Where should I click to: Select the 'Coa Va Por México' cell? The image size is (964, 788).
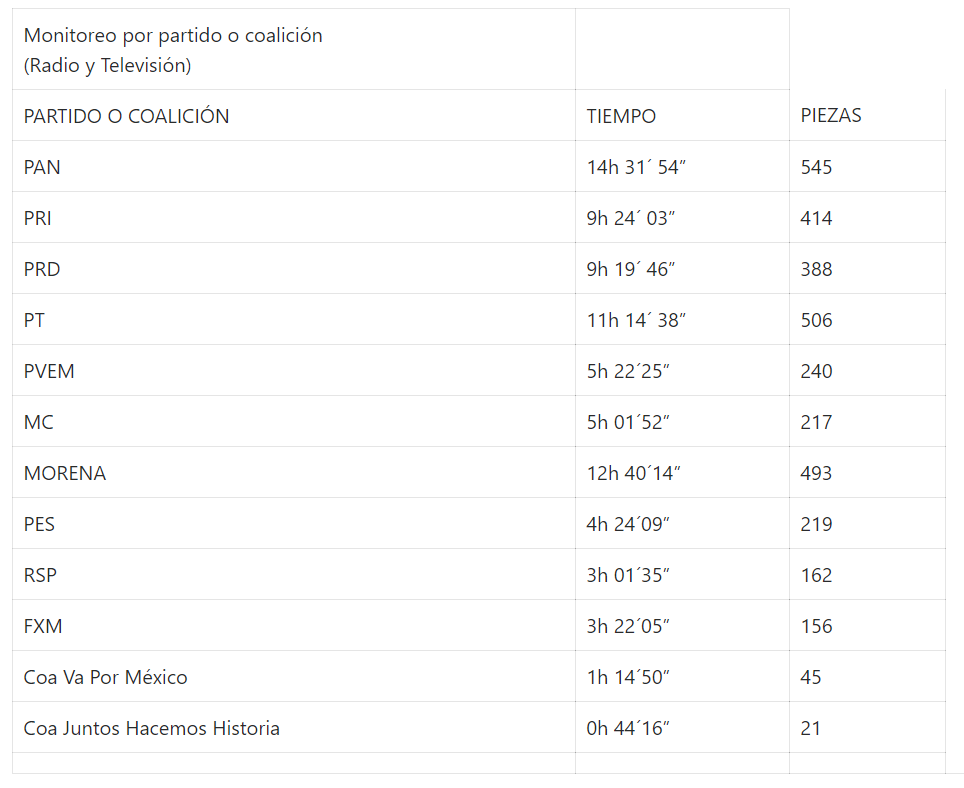pos(106,677)
